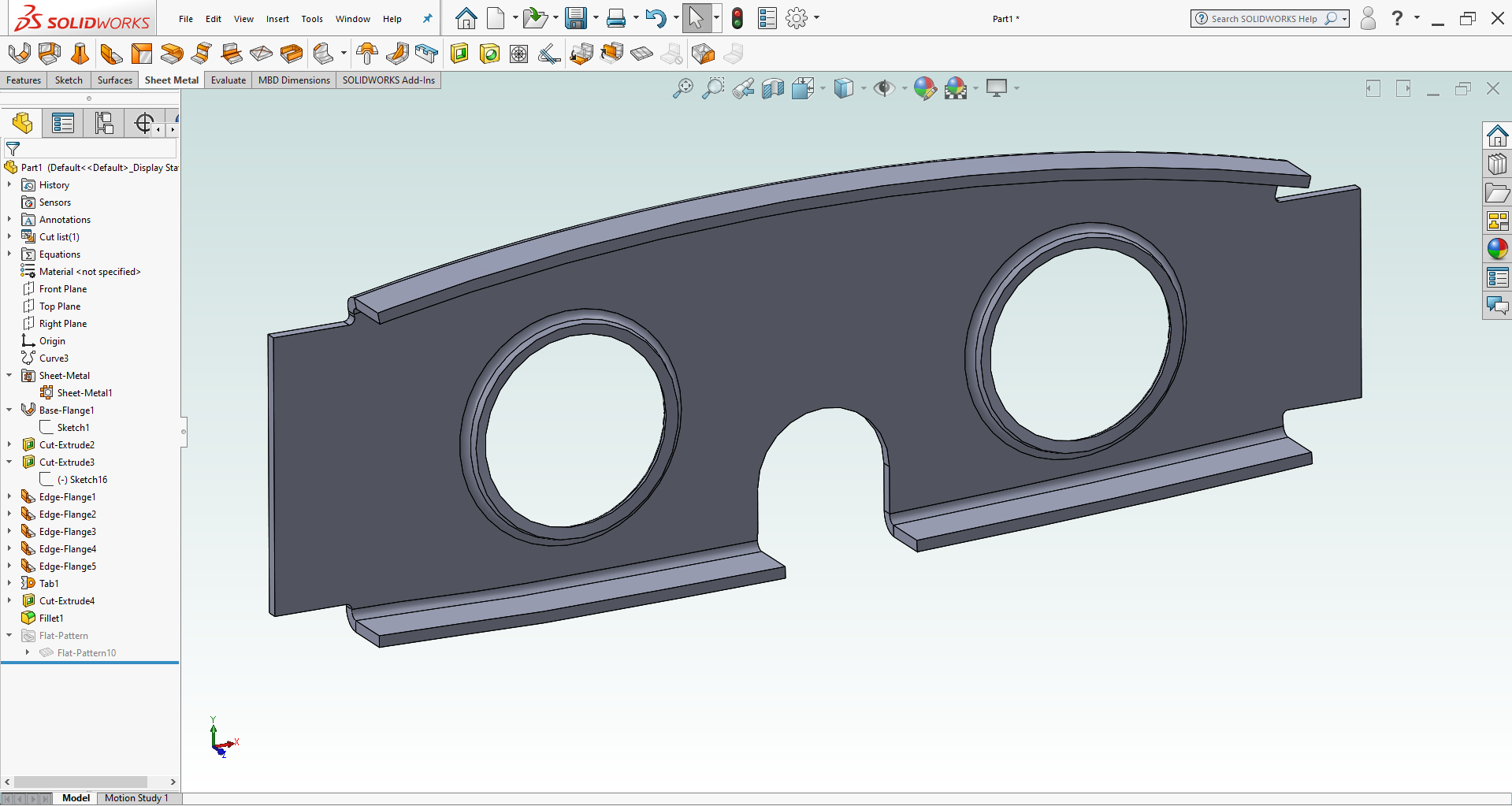This screenshot has width=1512, height=806.
Task: Choose the Lofted-Bend tool
Action: 80,54
